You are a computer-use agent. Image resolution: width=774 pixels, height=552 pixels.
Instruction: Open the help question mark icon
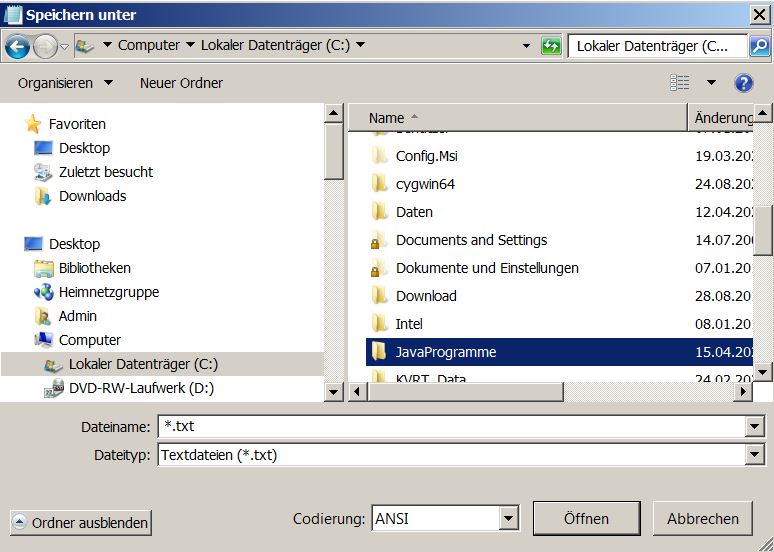click(x=743, y=83)
